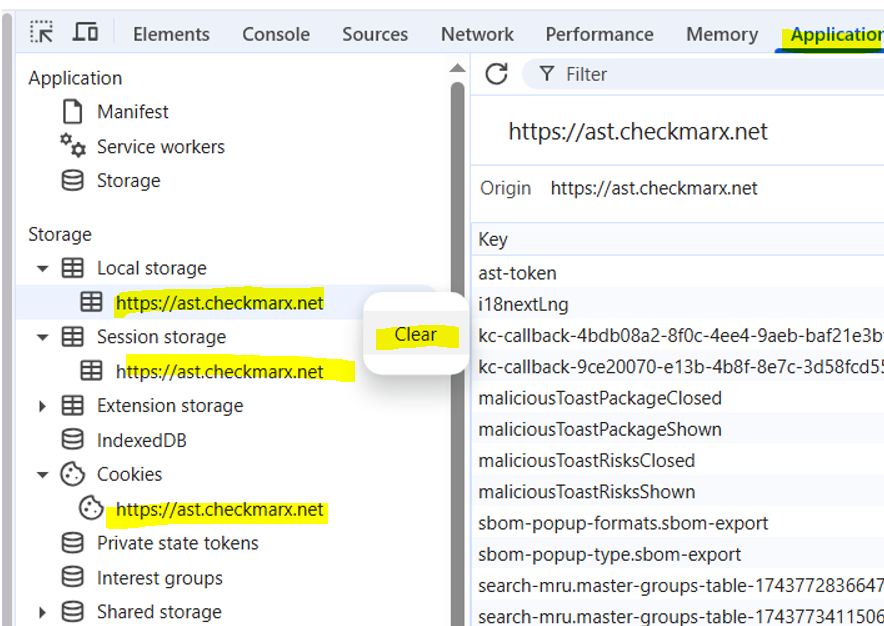Click the refresh storage icon
The width and height of the screenshot is (884, 626).
point(496,74)
